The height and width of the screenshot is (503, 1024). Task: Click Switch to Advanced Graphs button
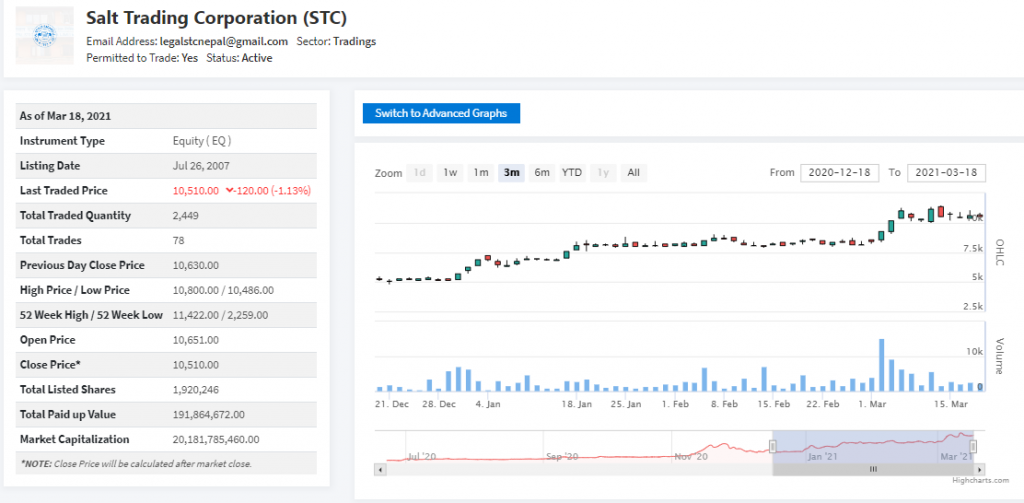click(441, 113)
